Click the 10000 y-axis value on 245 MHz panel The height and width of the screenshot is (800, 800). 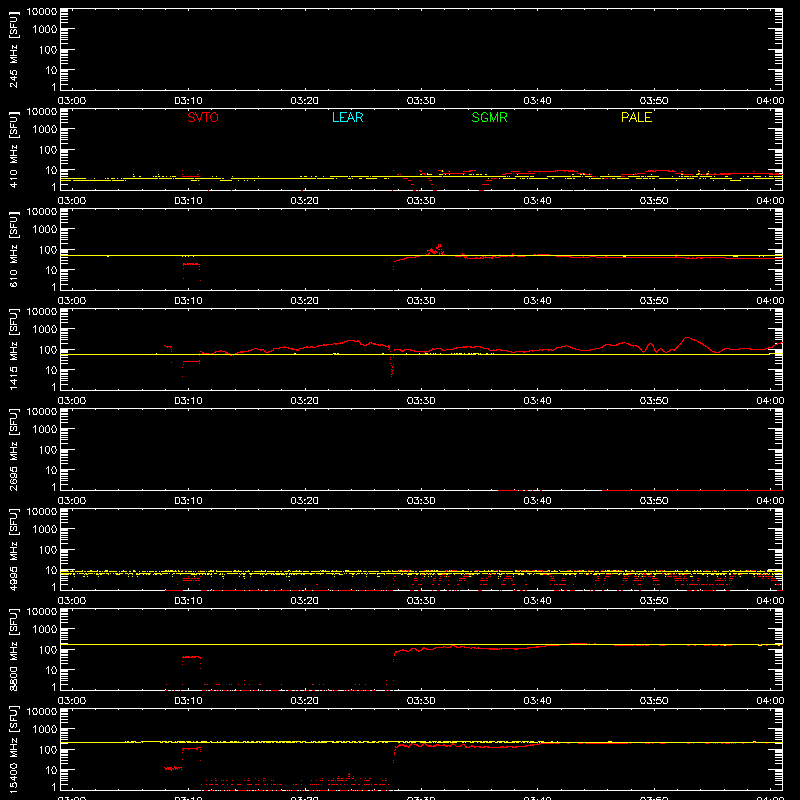[42, 12]
